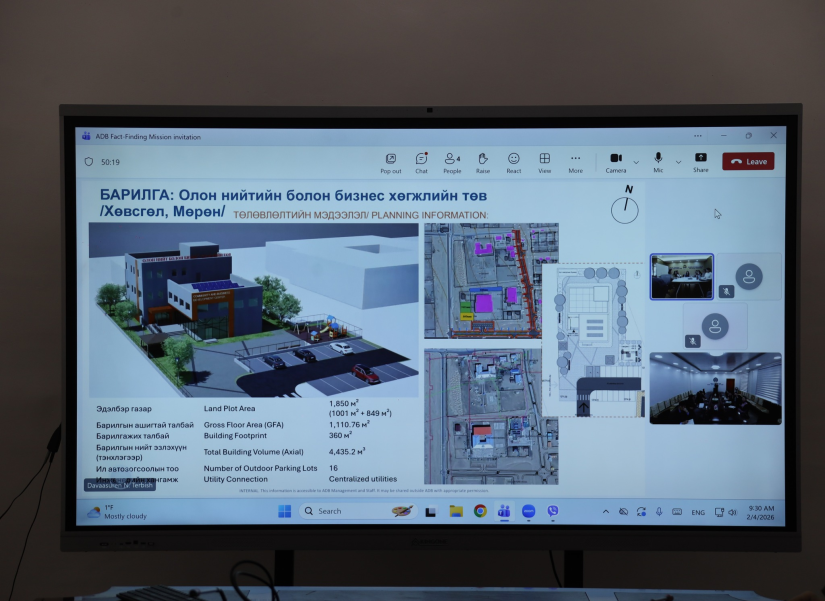This screenshot has width=825, height=601.
Task: Pop out the shared content window
Action: [x=391, y=161]
